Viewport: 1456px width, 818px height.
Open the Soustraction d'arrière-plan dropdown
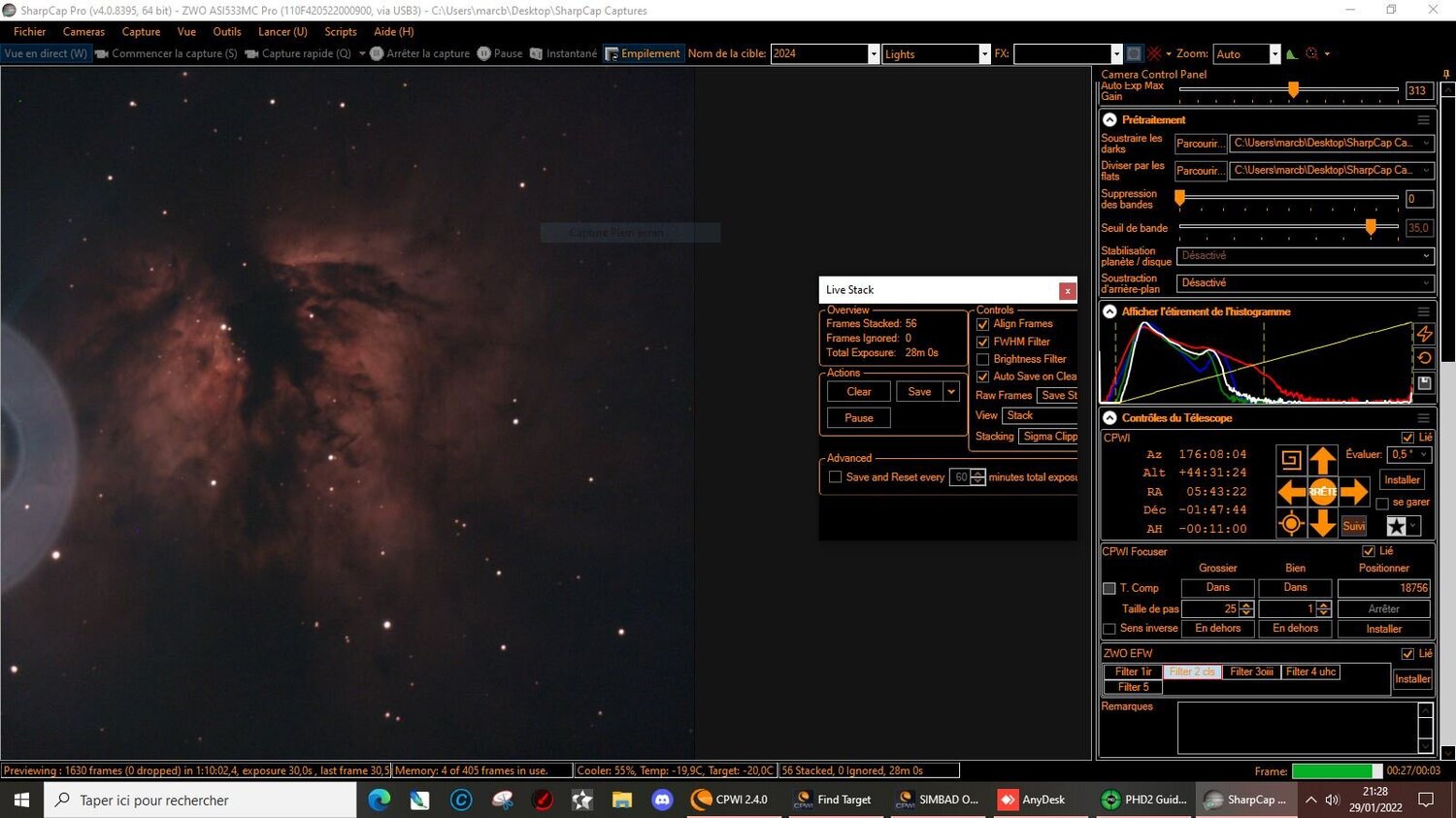point(1305,283)
